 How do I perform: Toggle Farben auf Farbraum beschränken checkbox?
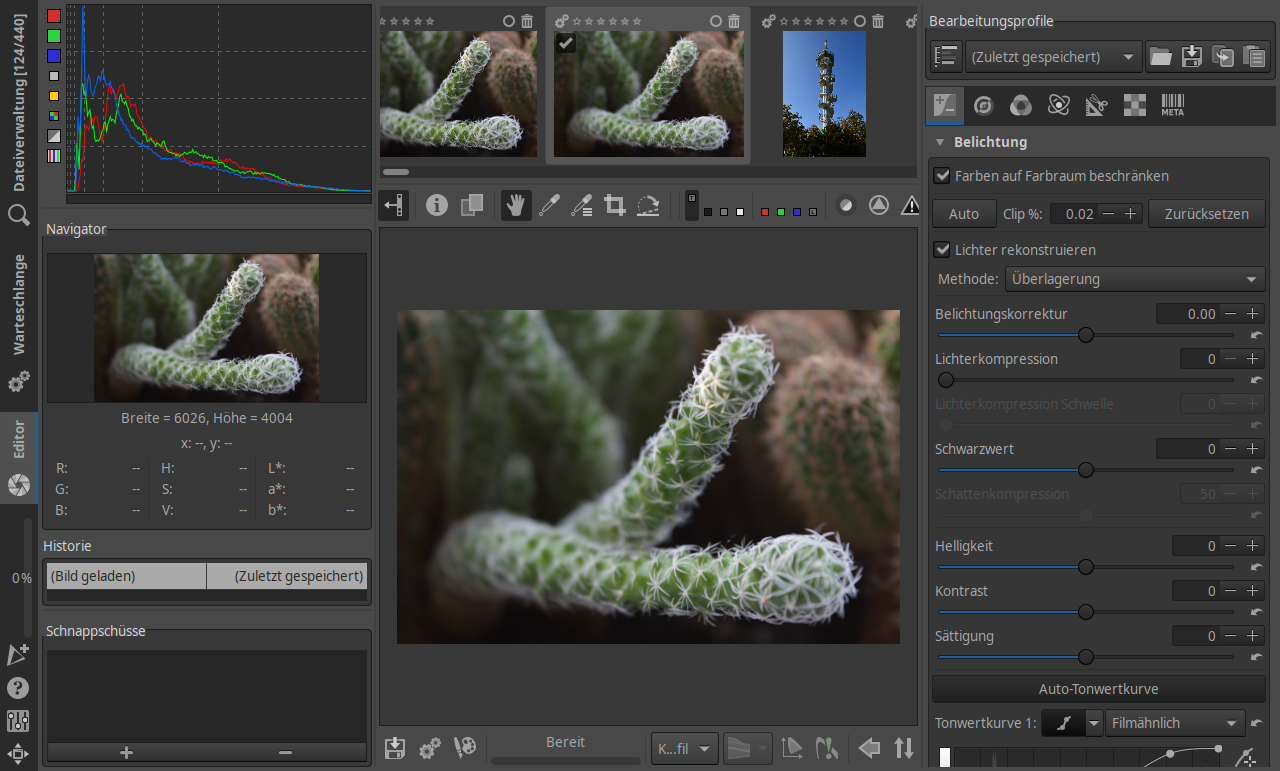(x=942, y=176)
